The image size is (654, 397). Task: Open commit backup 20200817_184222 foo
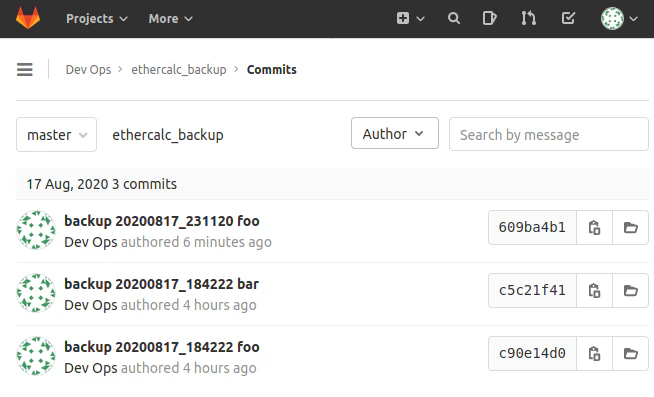click(x=162, y=347)
